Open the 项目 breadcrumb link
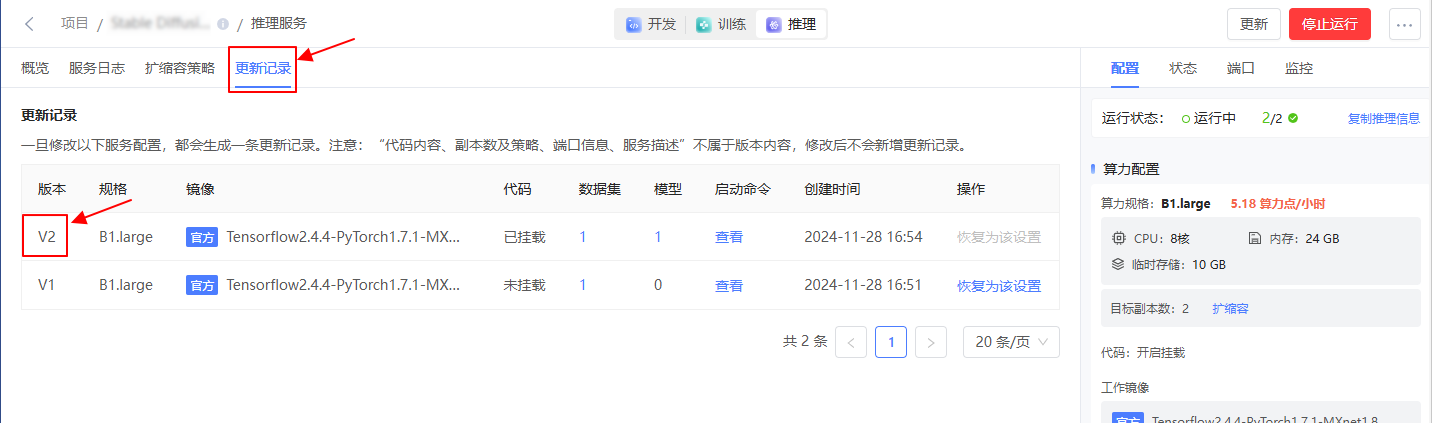The image size is (1432, 423). pos(74,24)
